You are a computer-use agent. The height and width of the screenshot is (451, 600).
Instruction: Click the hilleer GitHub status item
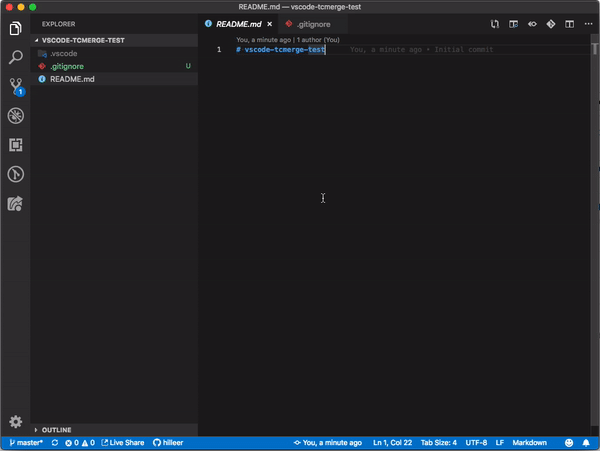tap(168, 443)
